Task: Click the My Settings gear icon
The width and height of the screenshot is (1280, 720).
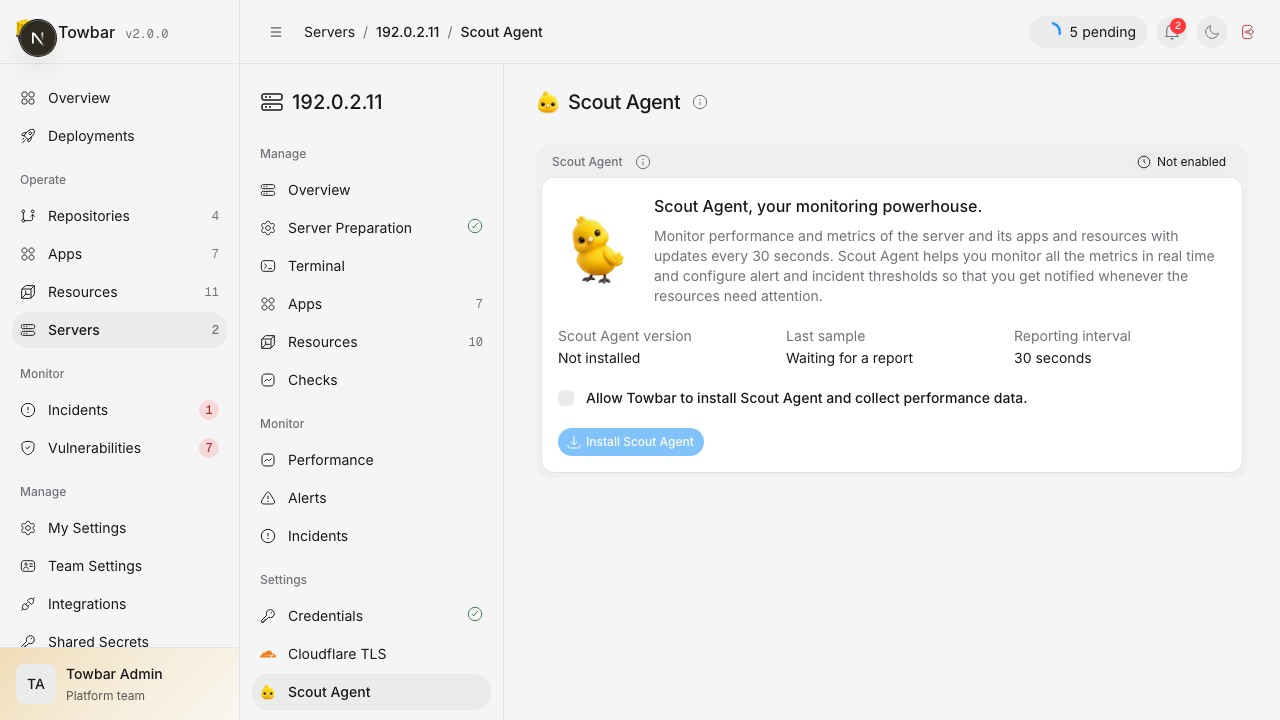Action: coord(28,528)
